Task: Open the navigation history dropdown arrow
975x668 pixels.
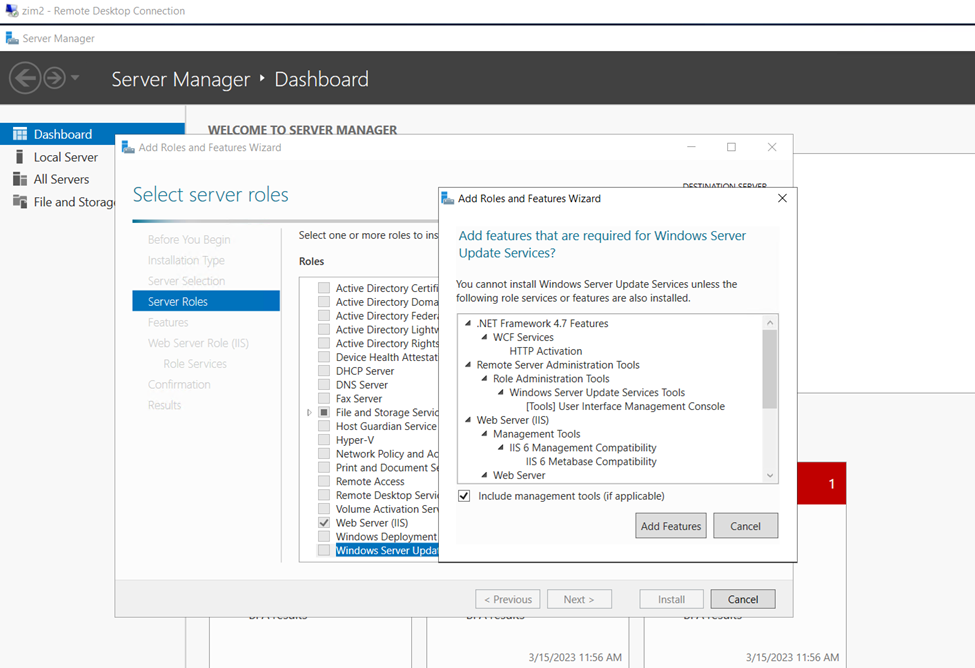Action: click(76, 78)
